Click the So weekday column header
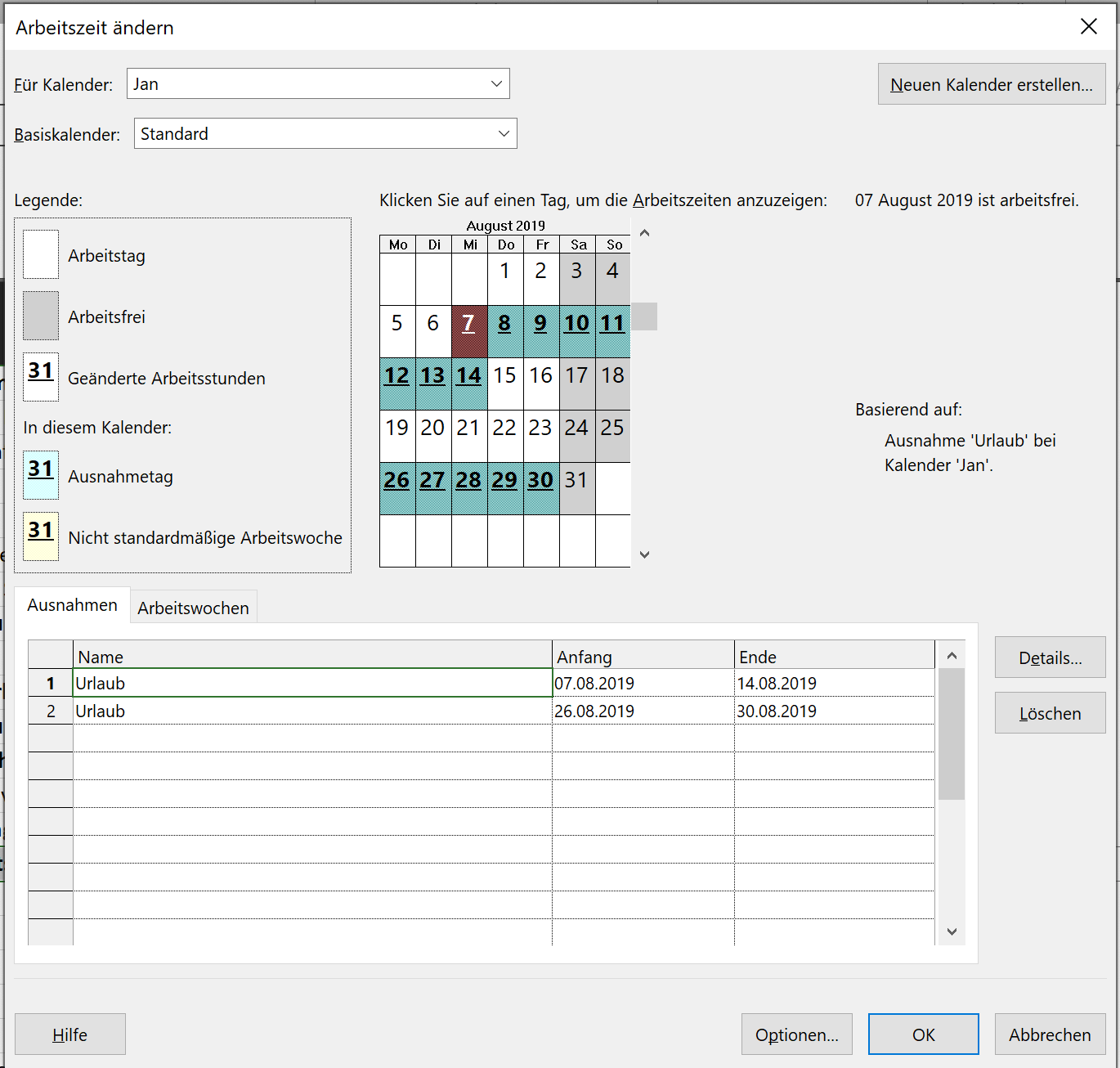The image size is (1120, 1068). (x=613, y=245)
